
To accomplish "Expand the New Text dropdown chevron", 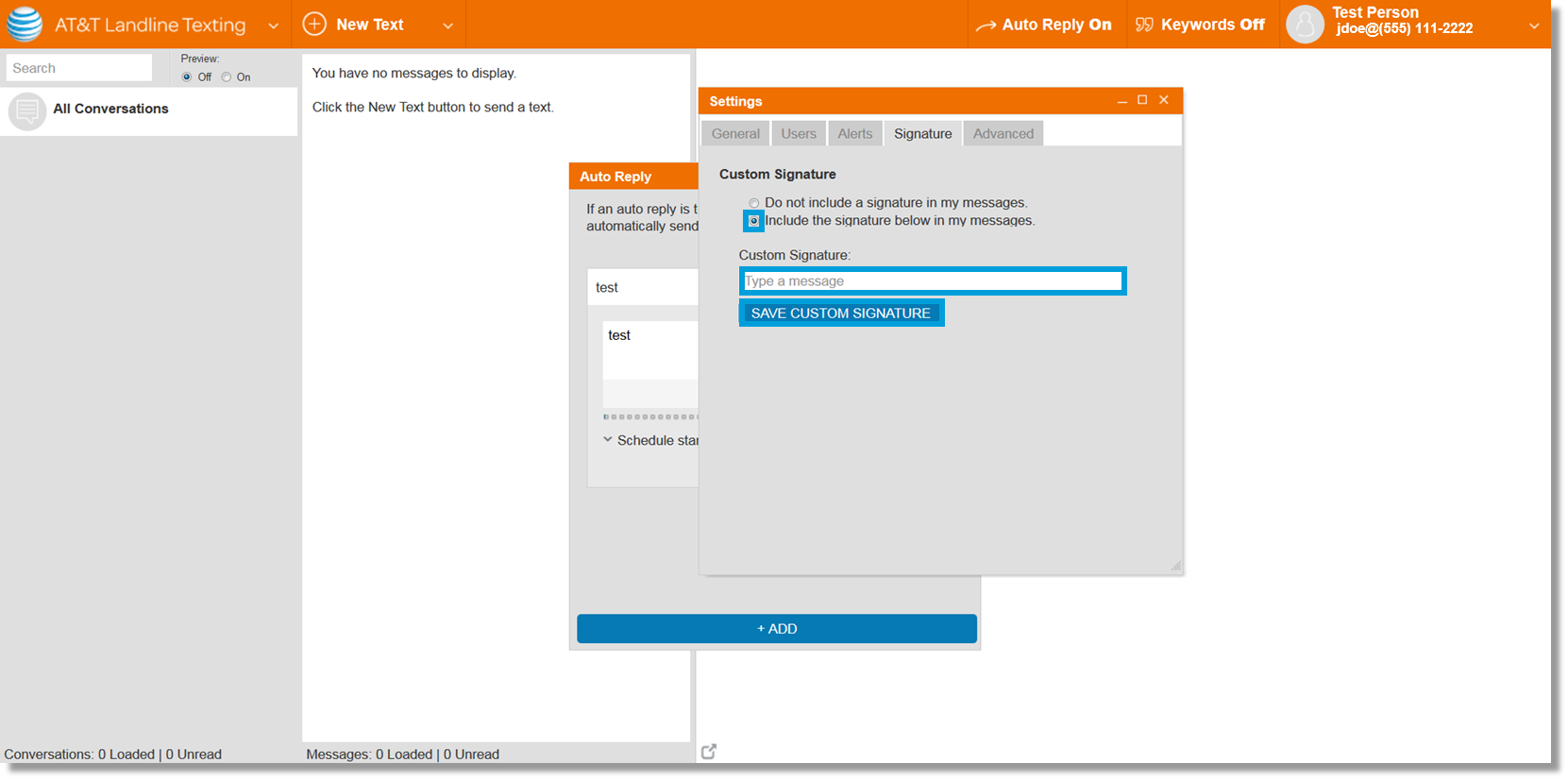I will [x=448, y=25].
